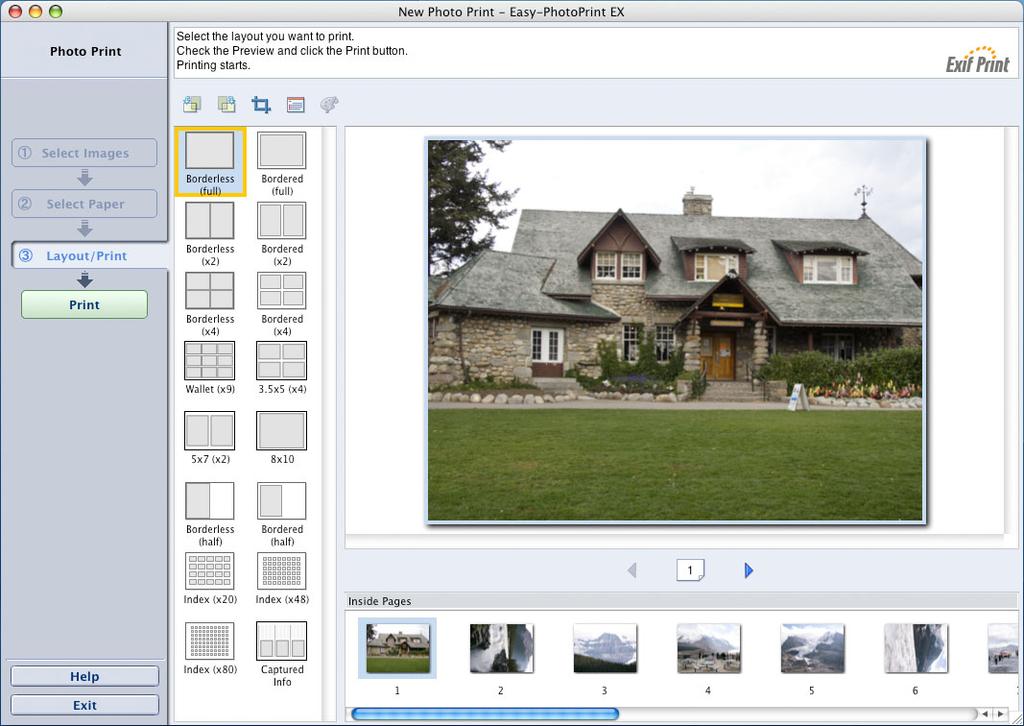Choose the 3.5x5 (x4) layout
The image size is (1024, 726).
click(x=281, y=368)
